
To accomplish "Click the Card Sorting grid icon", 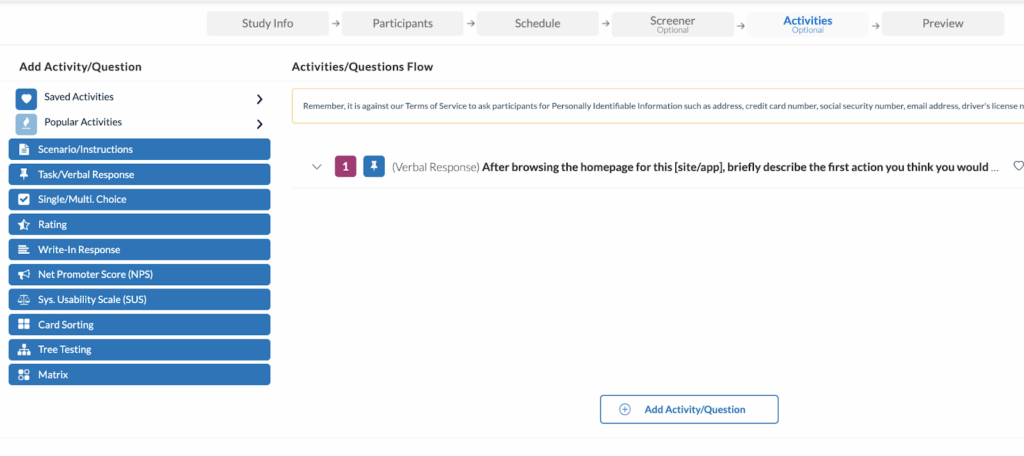I will 24,325.
